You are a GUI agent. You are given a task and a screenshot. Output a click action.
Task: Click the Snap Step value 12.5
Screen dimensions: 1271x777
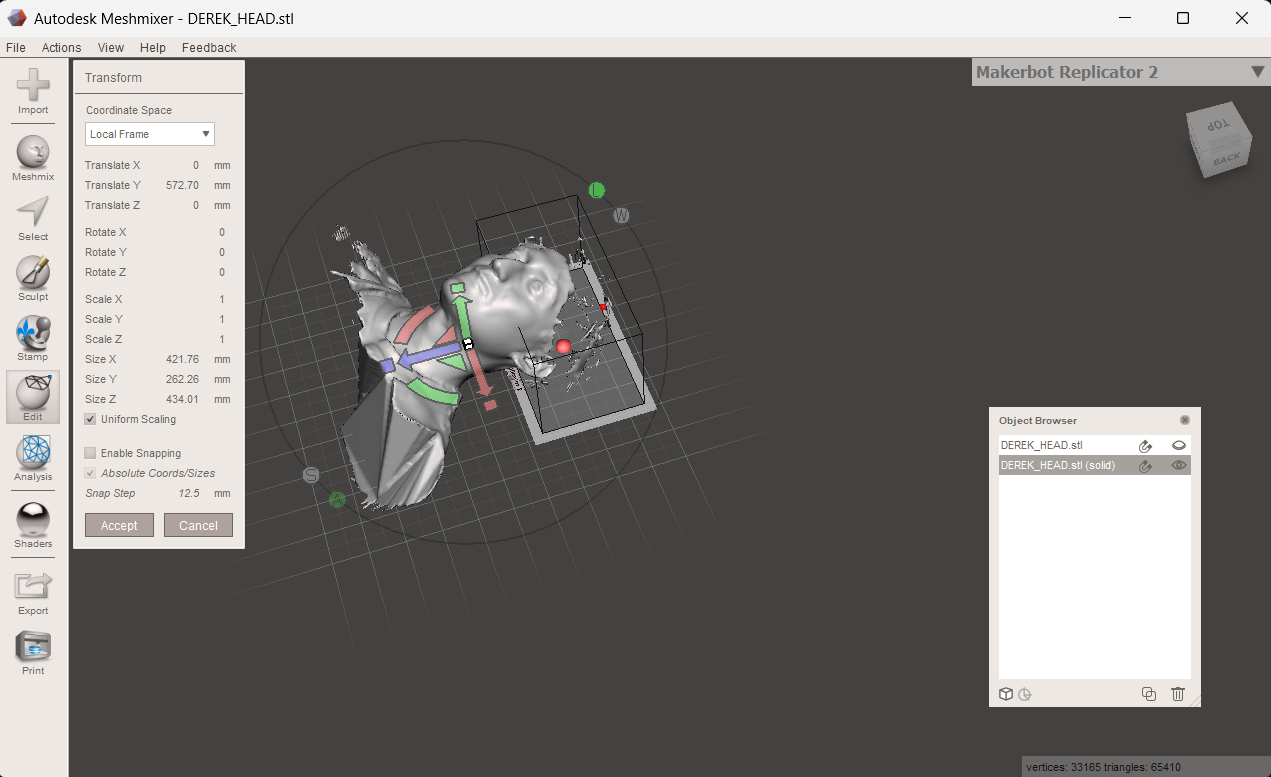pyautogui.click(x=191, y=493)
